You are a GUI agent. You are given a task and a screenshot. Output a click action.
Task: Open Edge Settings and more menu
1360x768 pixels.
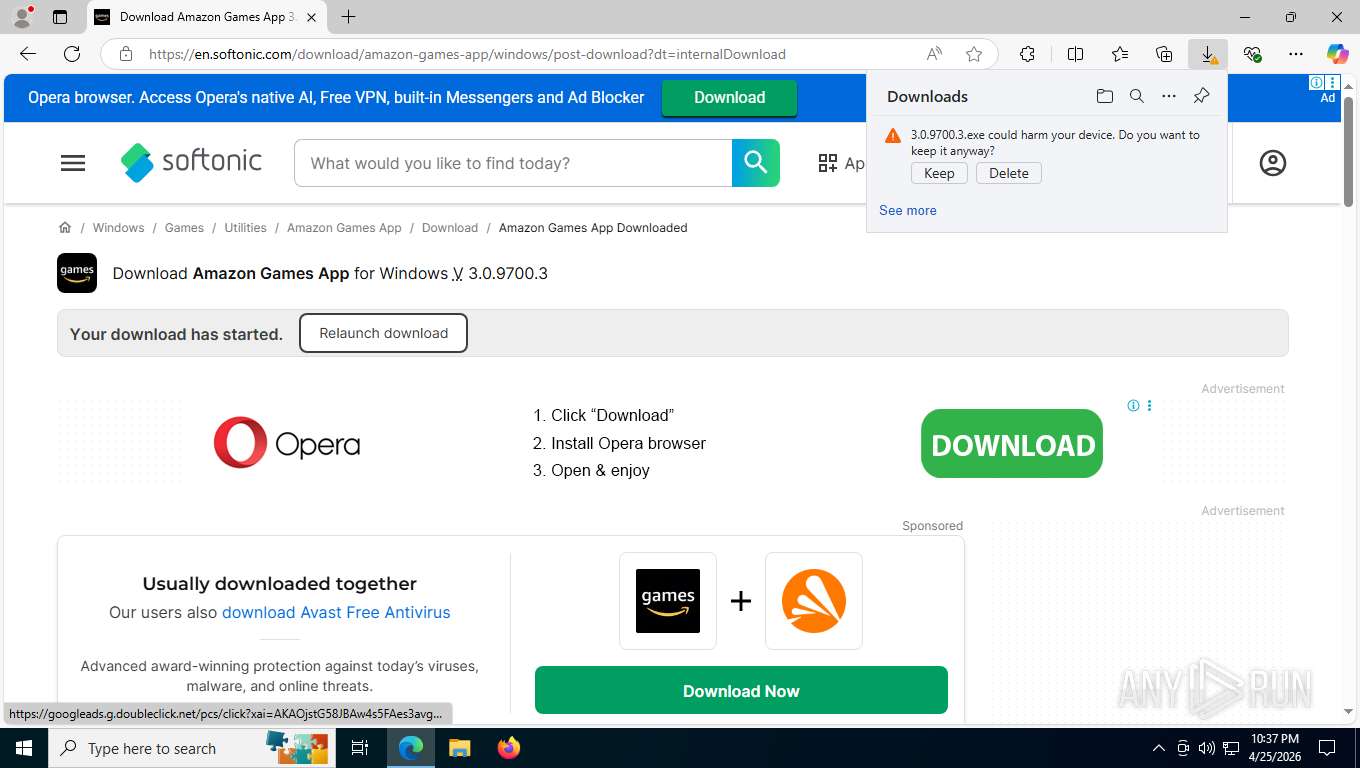pyautogui.click(x=1296, y=54)
